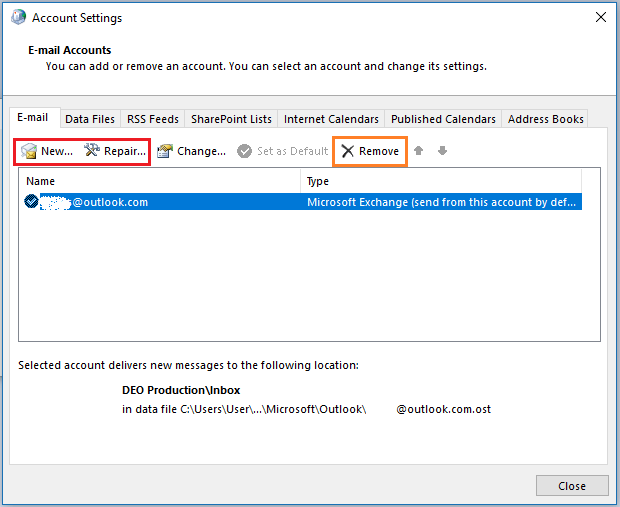Click the Change account icon
The width and height of the screenshot is (620, 507).
point(164,151)
